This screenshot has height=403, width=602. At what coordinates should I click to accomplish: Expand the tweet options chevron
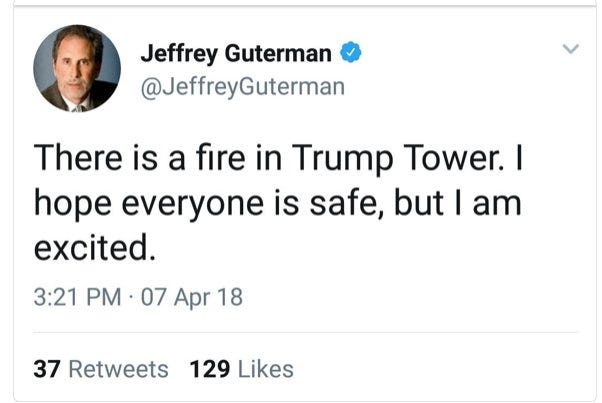pos(571,49)
